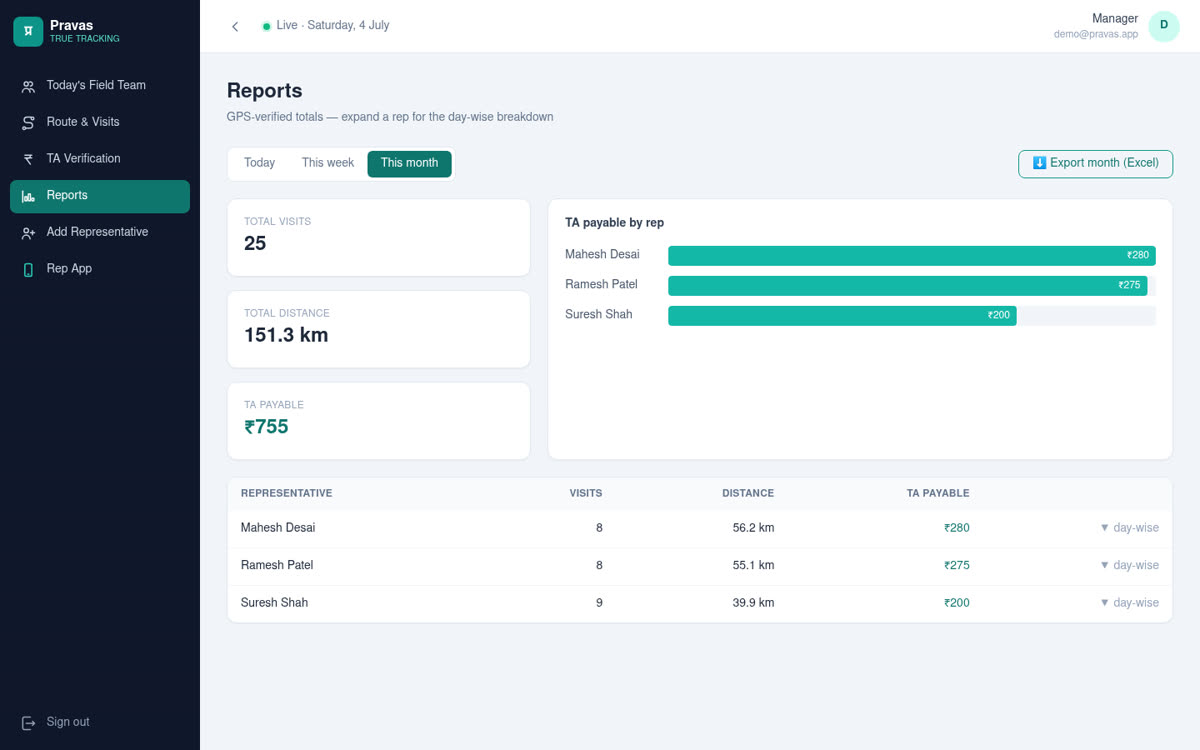Click Suresh Shah name in the table
The width and height of the screenshot is (1200, 750).
tap(274, 603)
